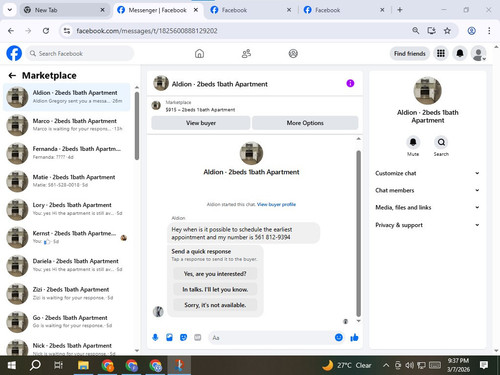Image resolution: width=500 pixels, height=375 pixels.
Task: Go back from Marketplace chats arrow
Action: coord(12,76)
